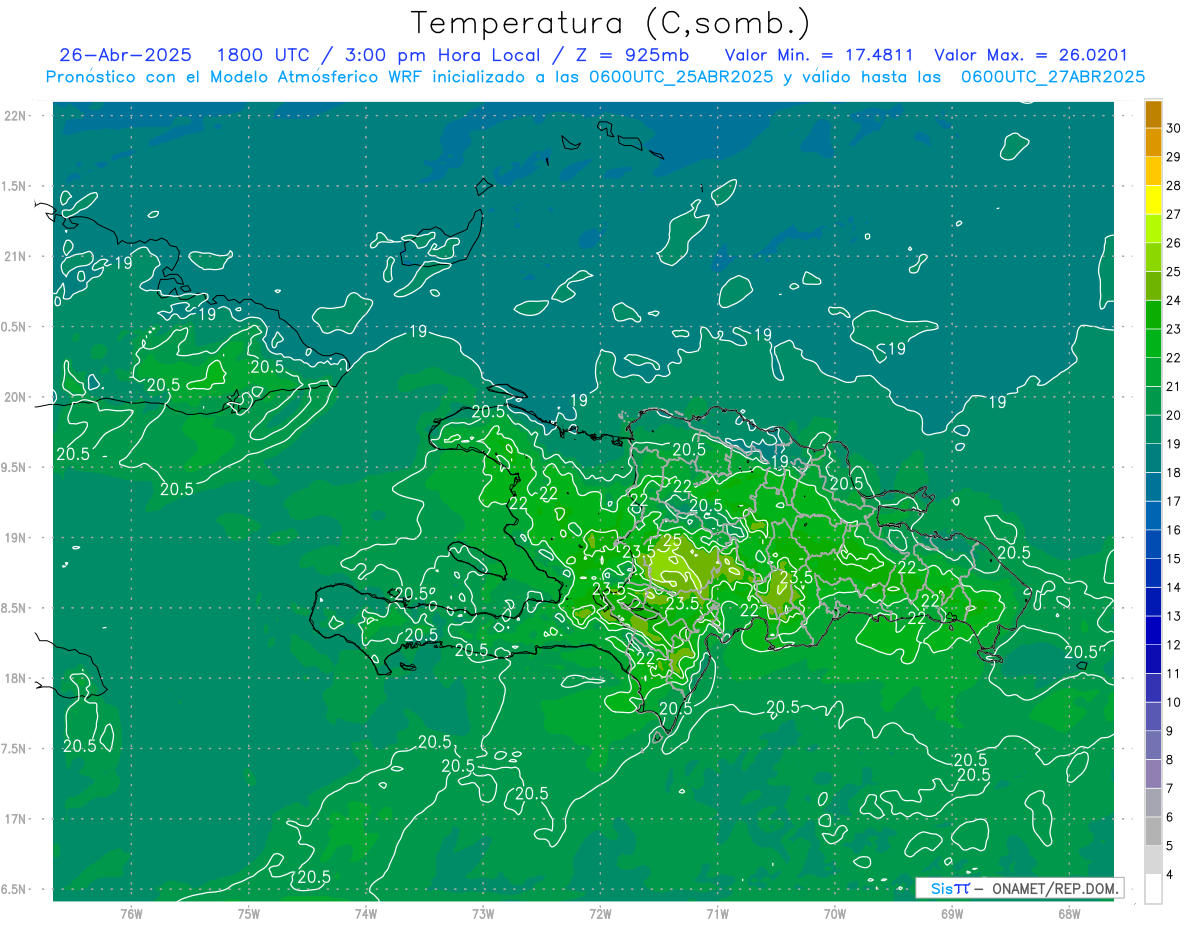Pick the gray band between 5 and 6

(x=1154, y=832)
